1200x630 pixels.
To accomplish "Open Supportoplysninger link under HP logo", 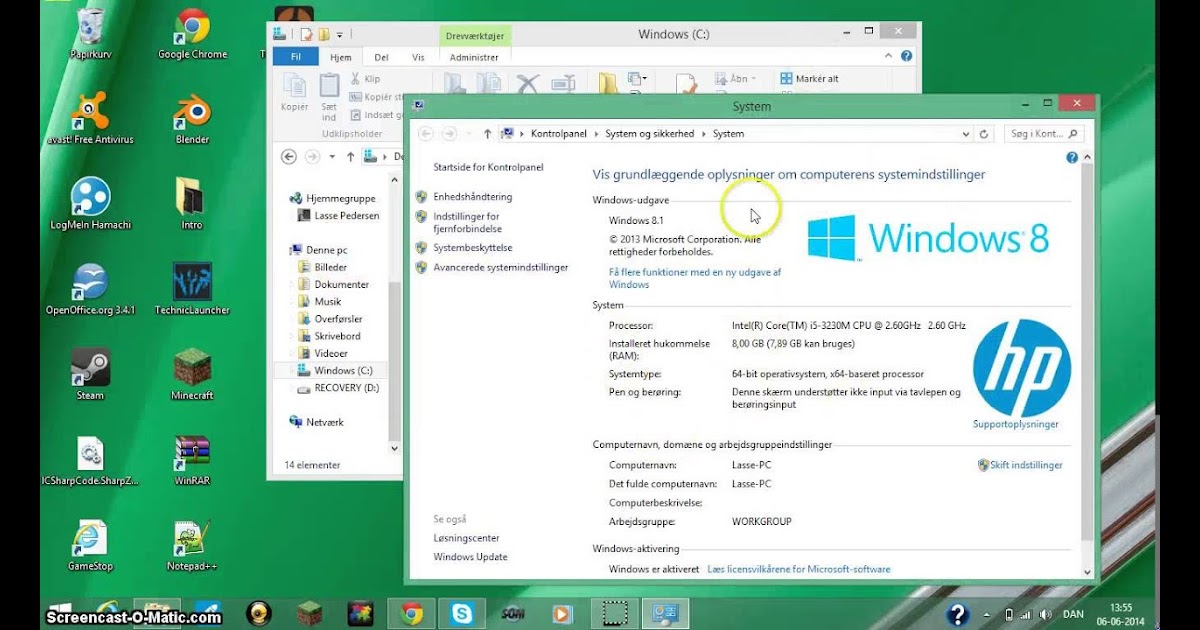I will click(1015, 424).
